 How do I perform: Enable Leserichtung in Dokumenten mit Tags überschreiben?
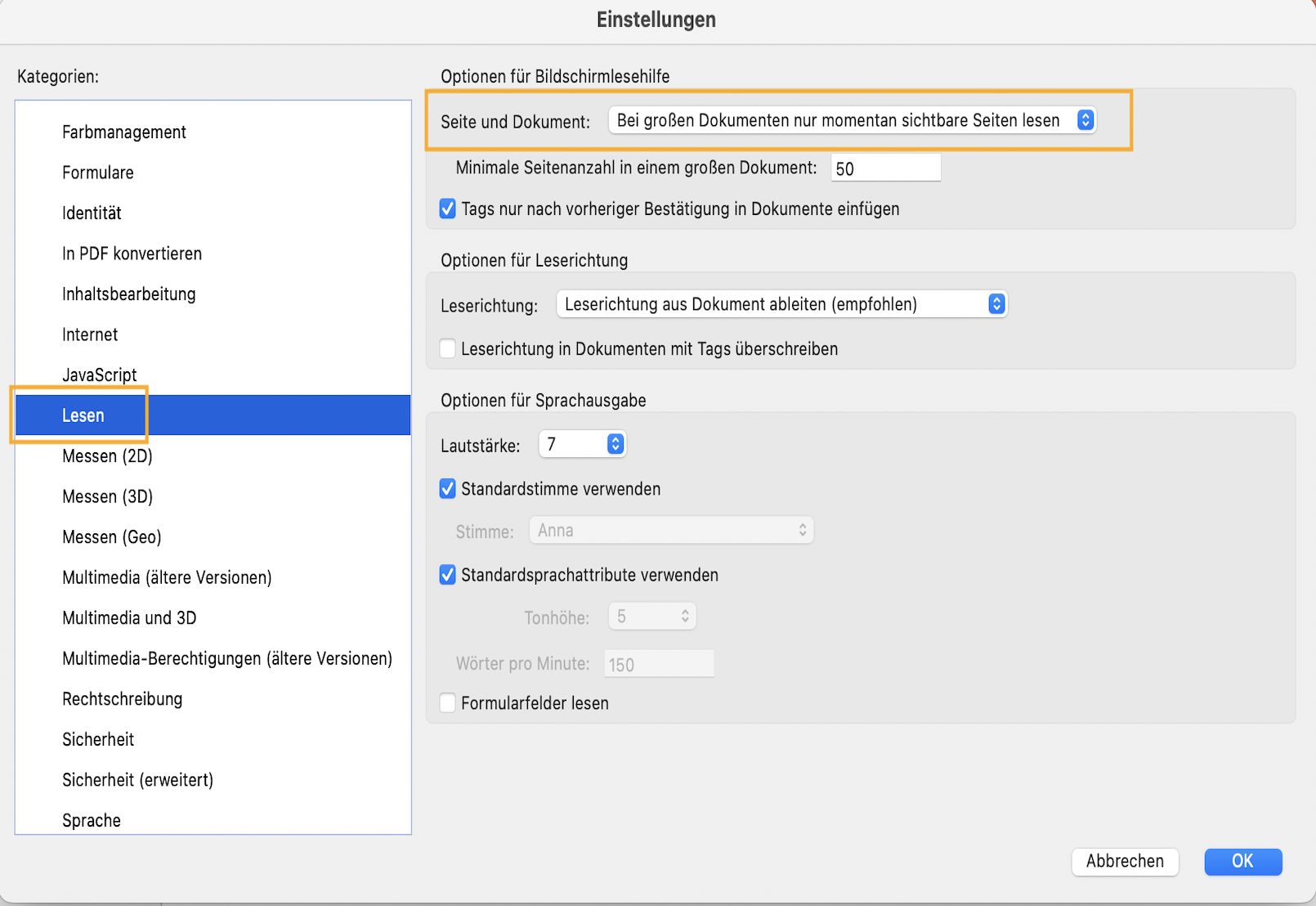[x=446, y=348]
